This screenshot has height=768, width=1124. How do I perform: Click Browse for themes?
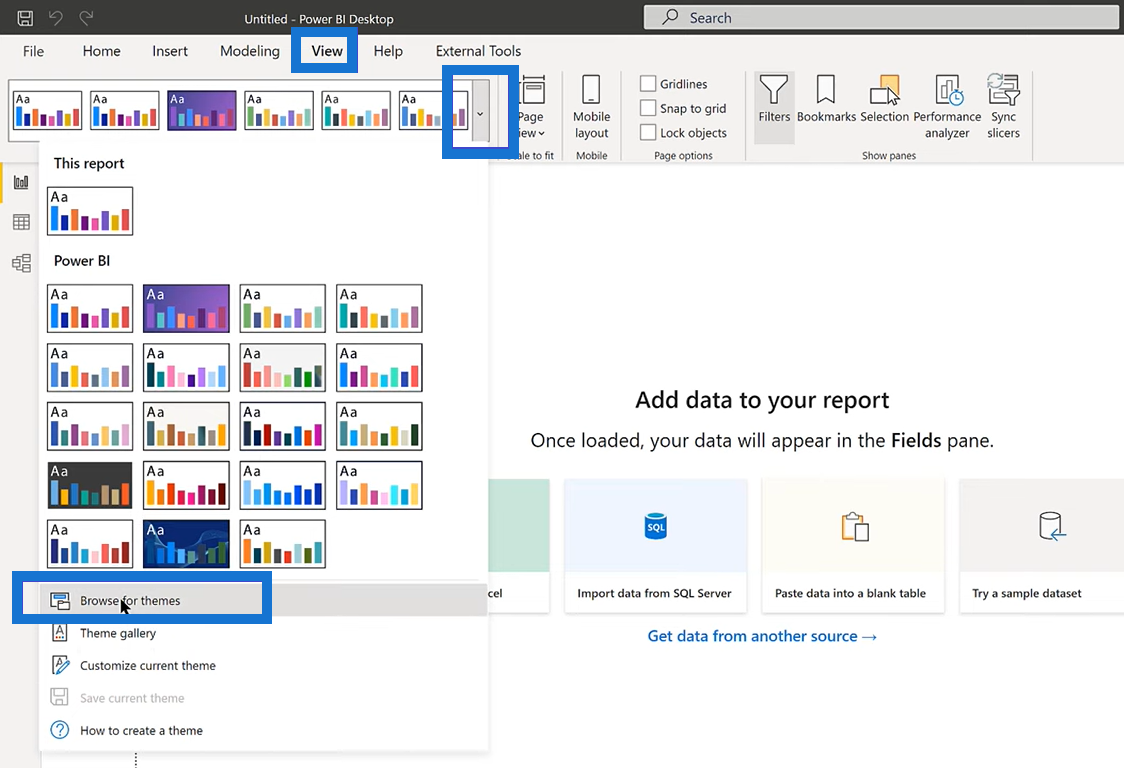tap(264, 600)
